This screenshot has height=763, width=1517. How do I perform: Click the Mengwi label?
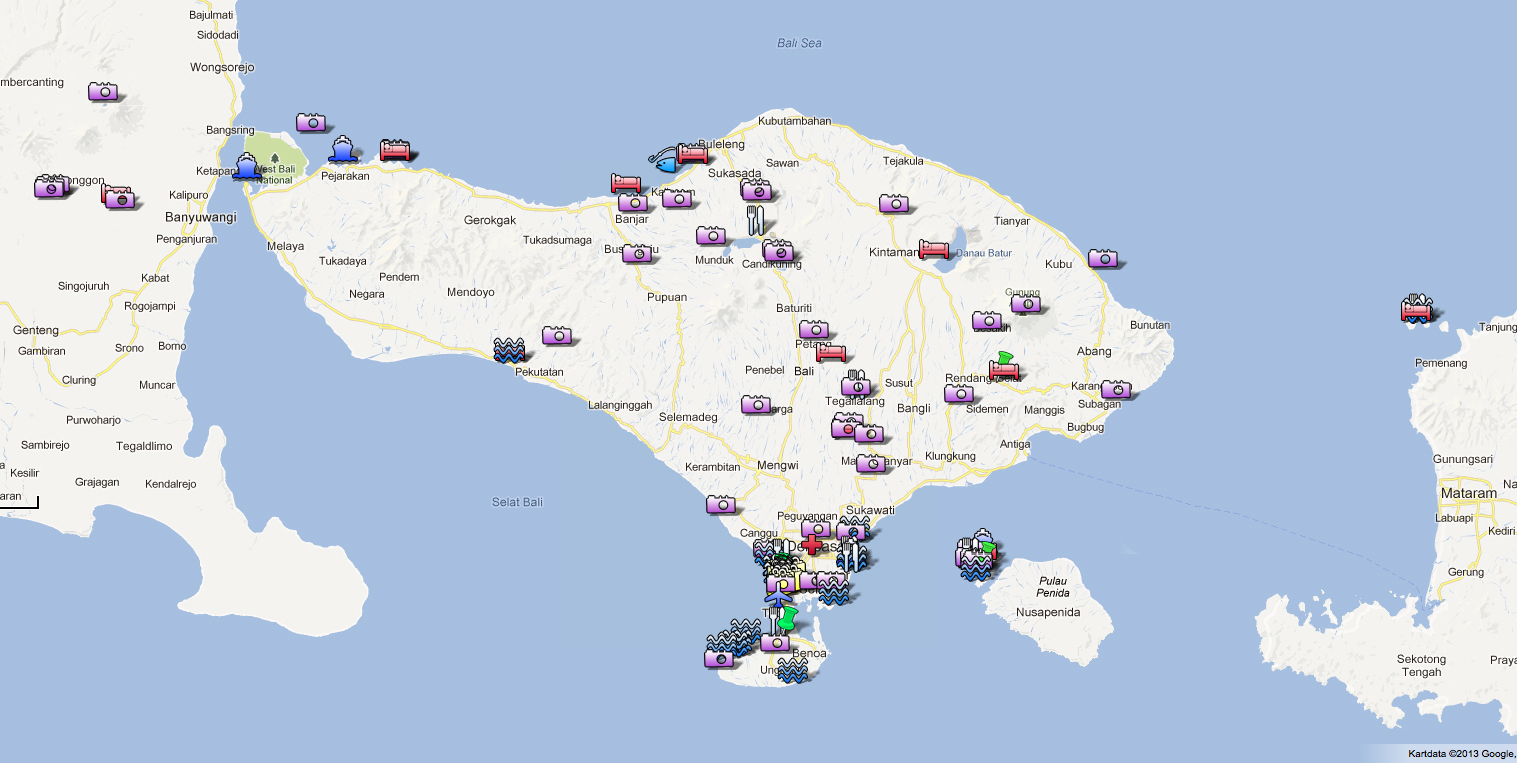pos(778,466)
